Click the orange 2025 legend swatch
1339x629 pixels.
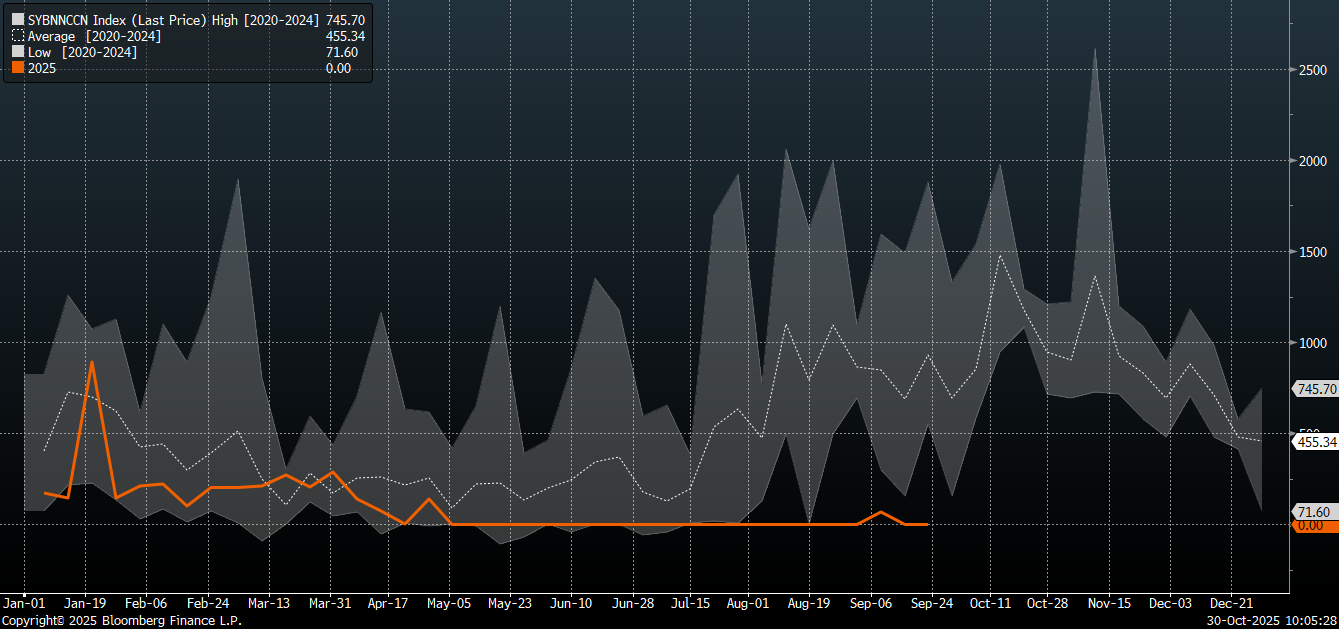pyautogui.click(x=17, y=68)
